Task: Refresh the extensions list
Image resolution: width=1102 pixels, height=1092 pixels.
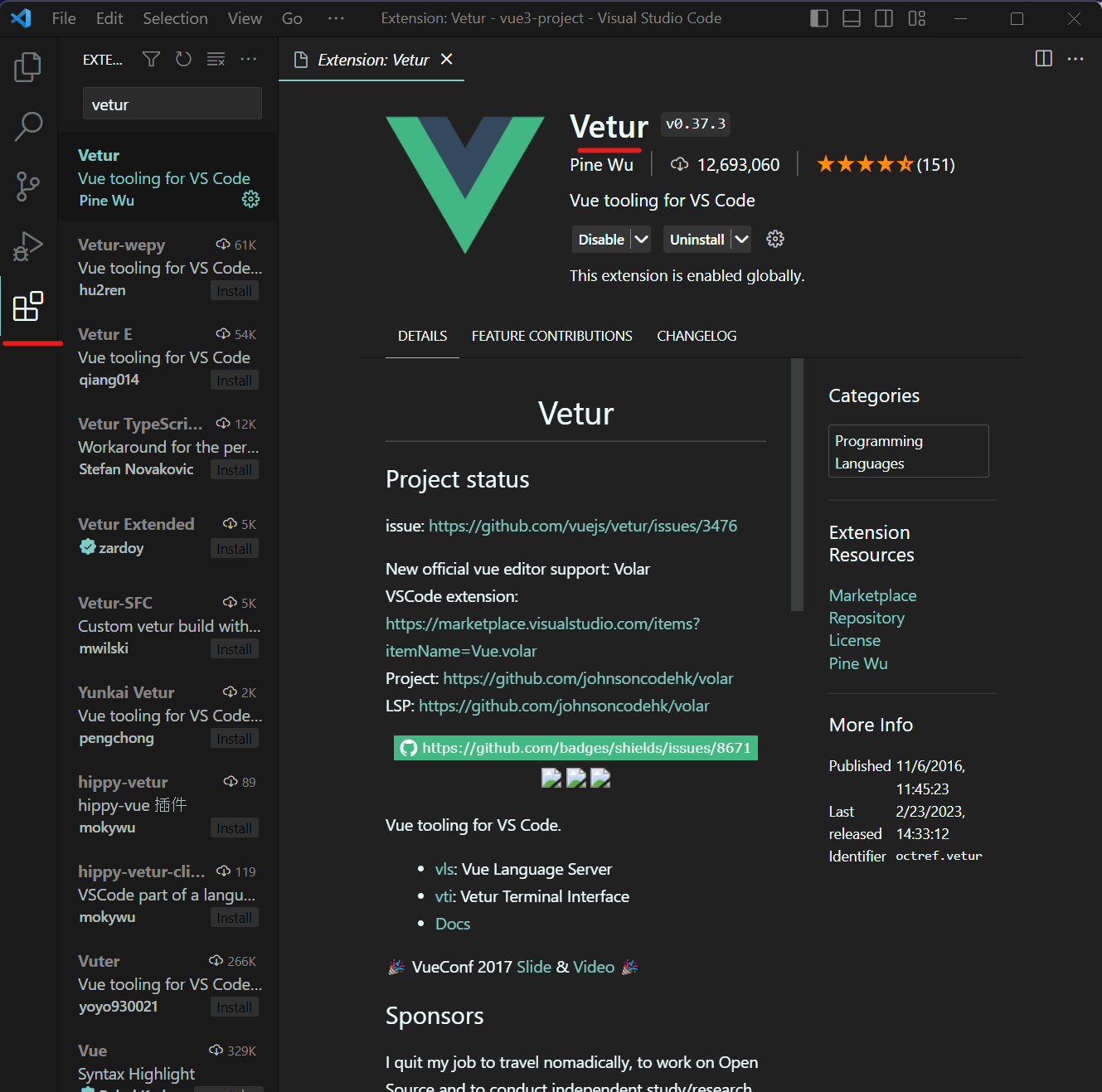Action: click(183, 59)
